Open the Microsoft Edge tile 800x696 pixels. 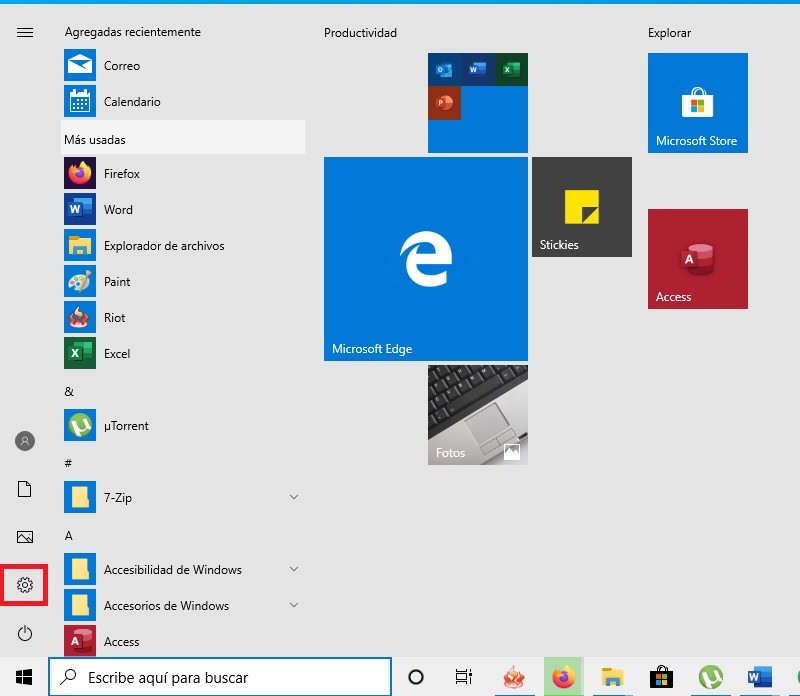[426, 259]
